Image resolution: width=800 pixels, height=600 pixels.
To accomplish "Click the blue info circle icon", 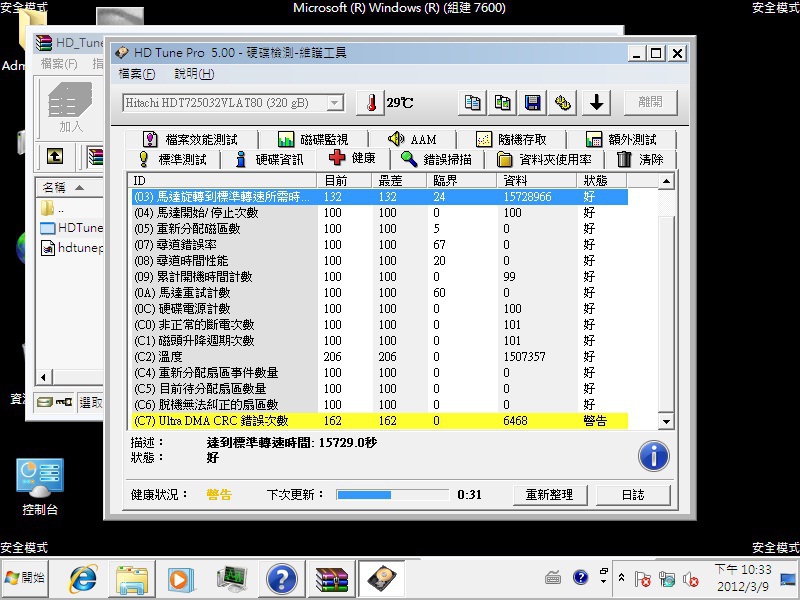I will tap(654, 456).
